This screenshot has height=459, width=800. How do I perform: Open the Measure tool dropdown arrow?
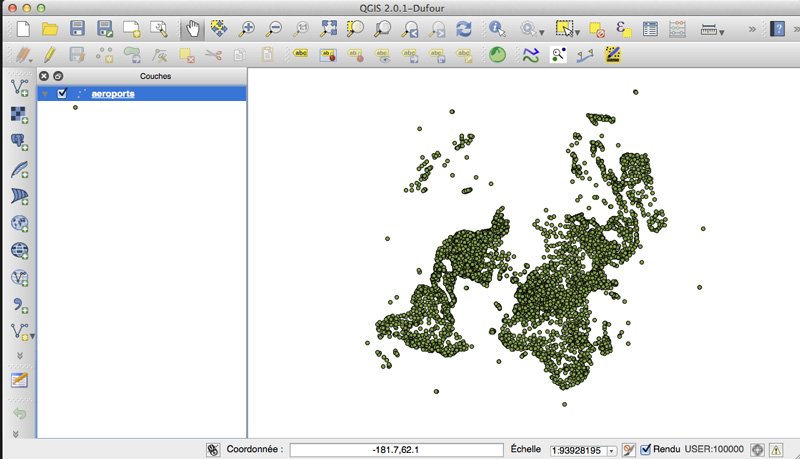(x=723, y=31)
